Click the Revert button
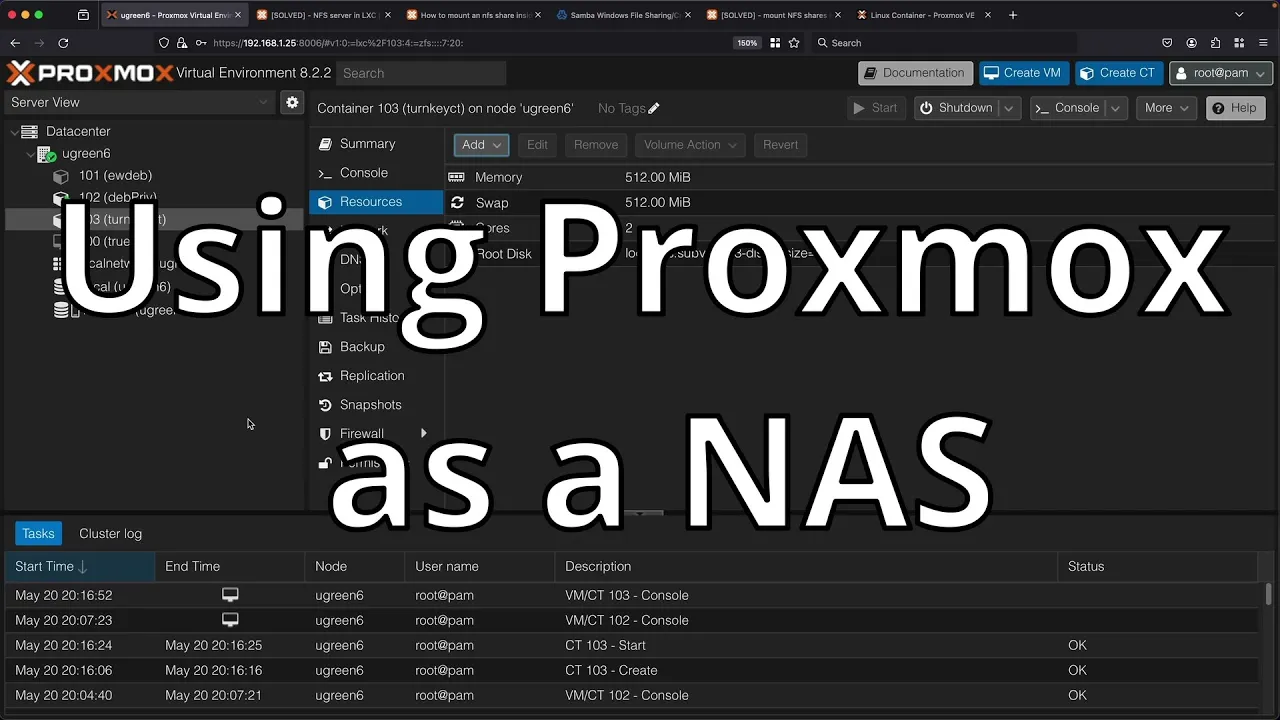1280x720 pixels. tap(780, 145)
